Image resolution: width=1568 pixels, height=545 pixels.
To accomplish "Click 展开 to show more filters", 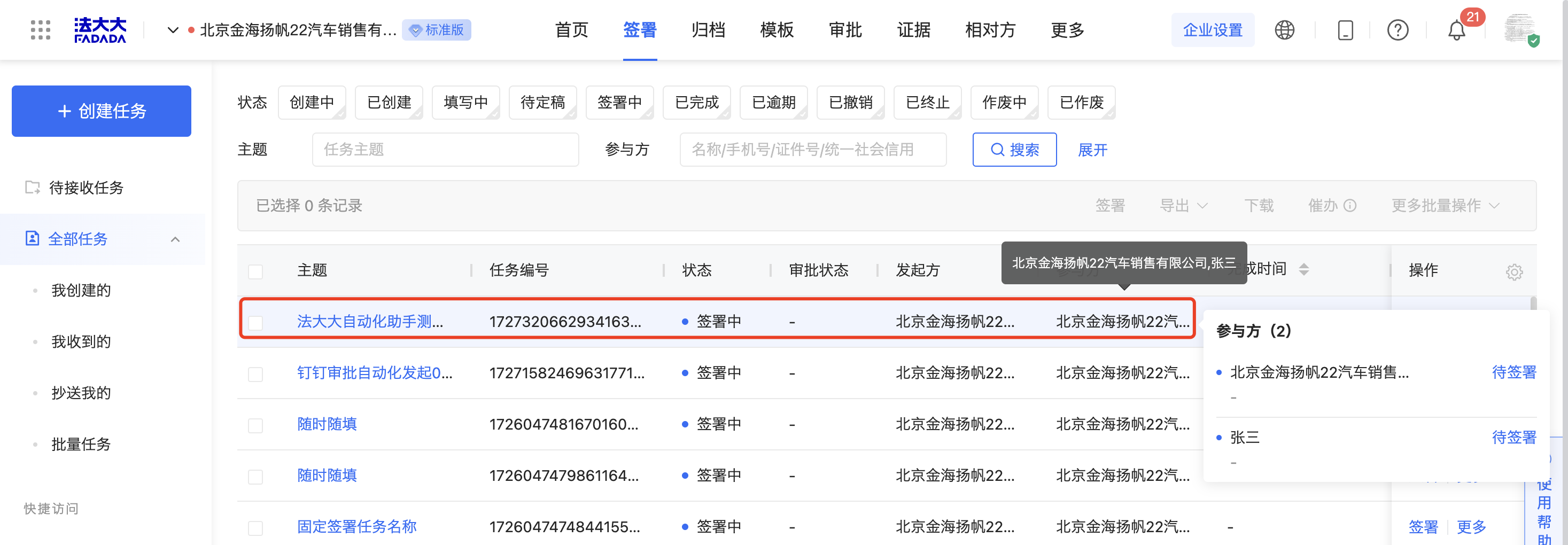I will (1092, 150).
